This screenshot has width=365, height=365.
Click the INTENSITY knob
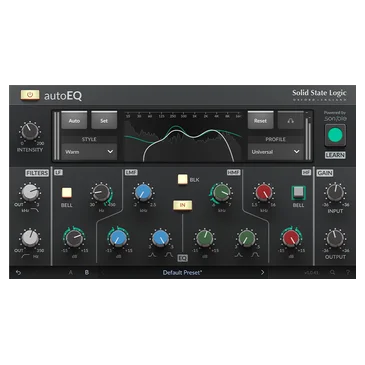[x=30, y=131]
